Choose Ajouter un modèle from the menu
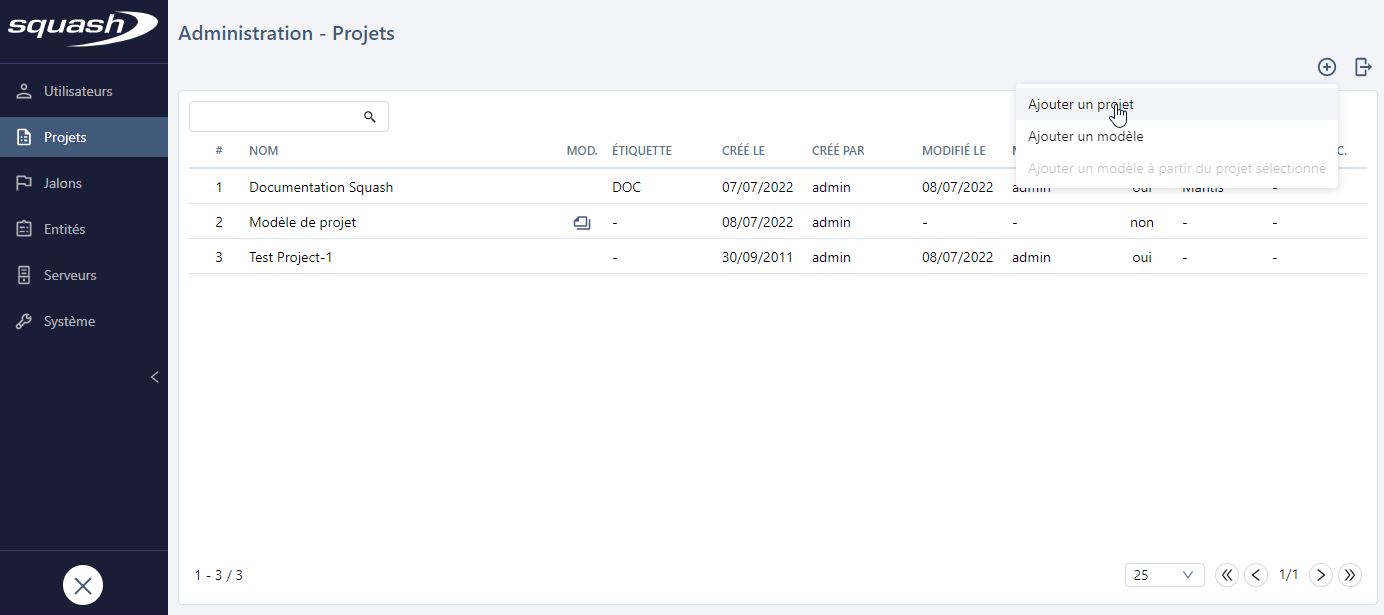This screenshot has height=615, width=1384. click(1085, 136)
